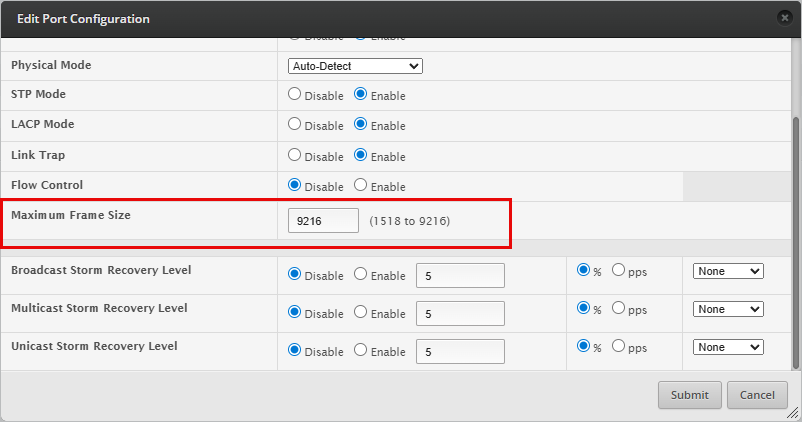Click the (1518 to 9216) range hint
This screenshot has width=802, height=422.
click(x=410, y=221)
